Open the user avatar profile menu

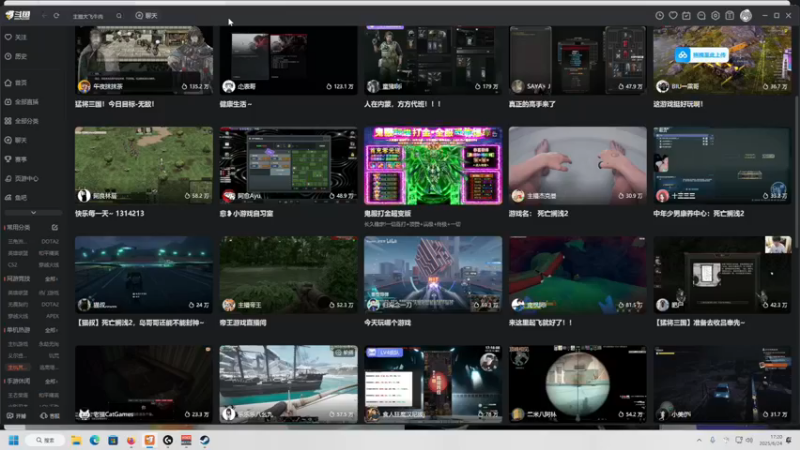click(x=746, y=16)
